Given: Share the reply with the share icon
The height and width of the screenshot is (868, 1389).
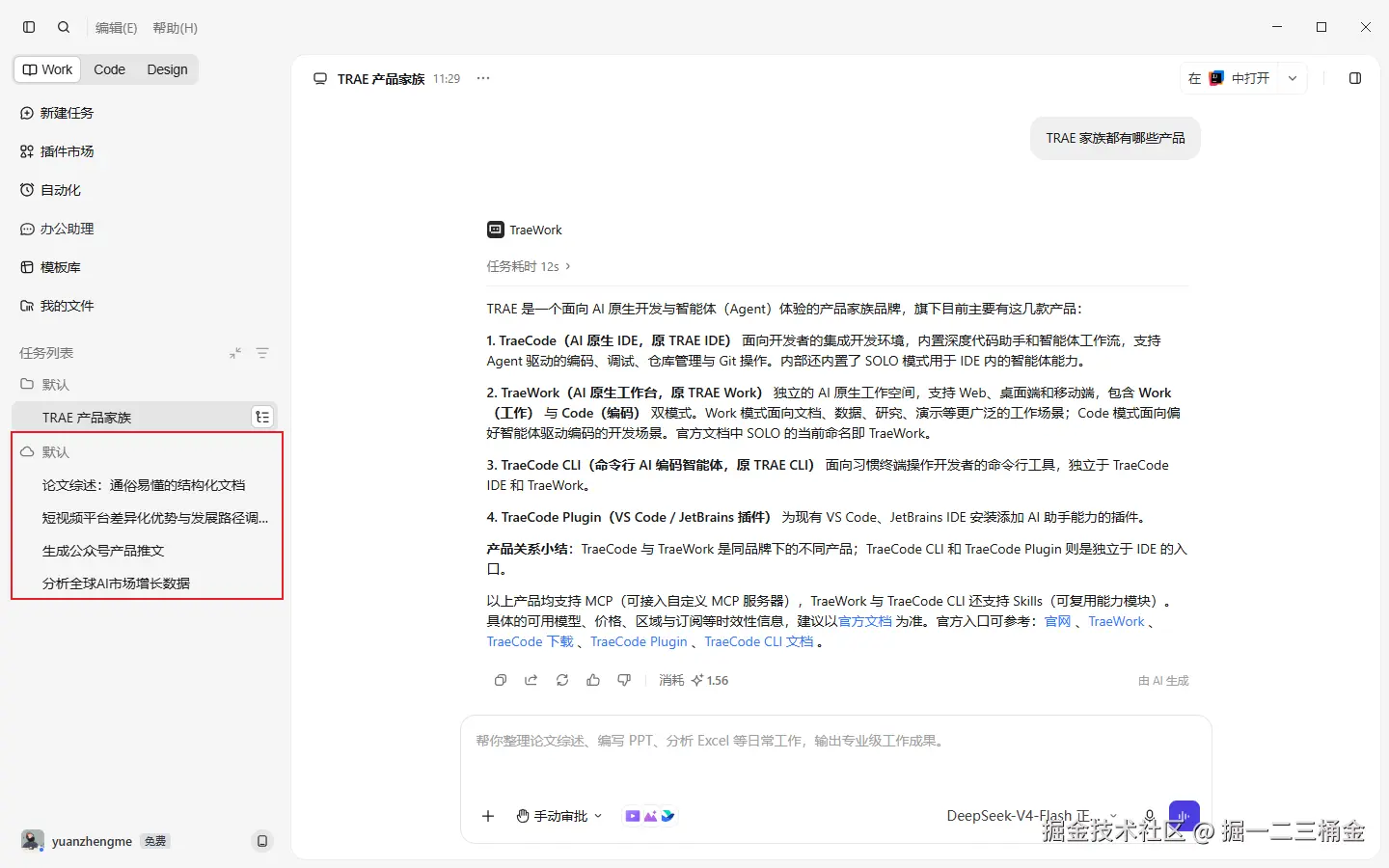Looking at the screenshot, I should [531, 680].
